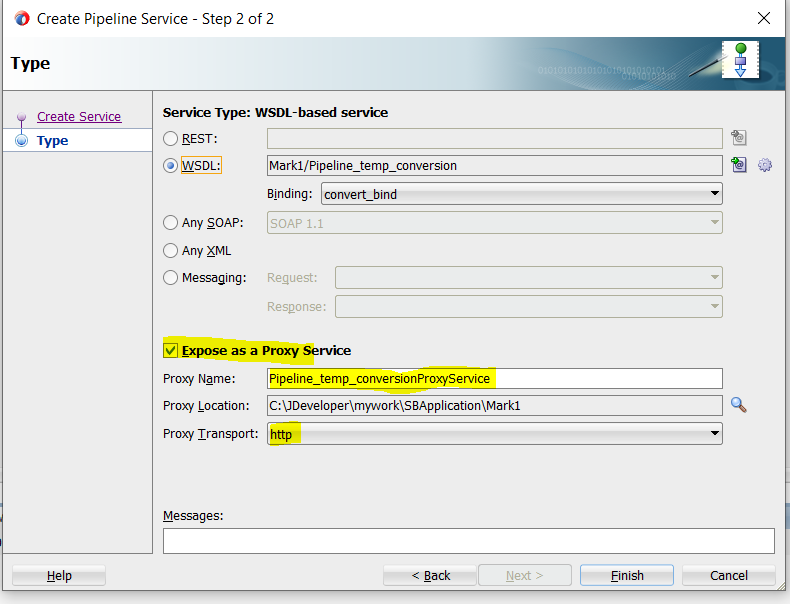Select the REST service type radio button
The height and width of the screenshot is (604, 790).
click(171, 138)
